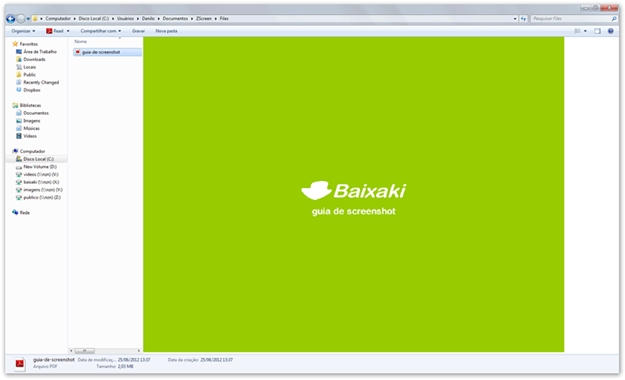Click the horizontal scrollbar under file list
The image size is (625, 380).
pos(105,351)
